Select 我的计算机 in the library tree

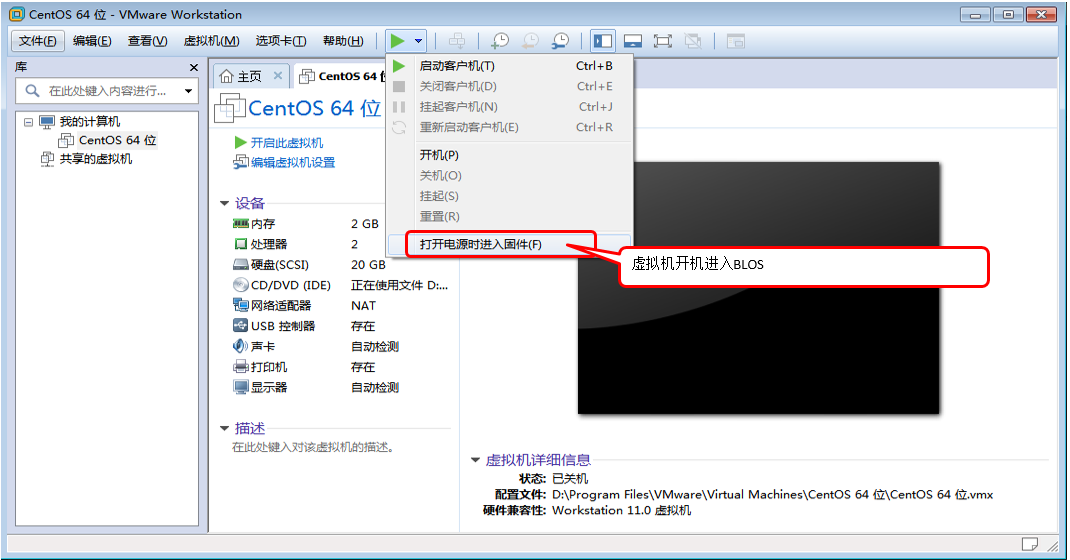pos(89,121)
